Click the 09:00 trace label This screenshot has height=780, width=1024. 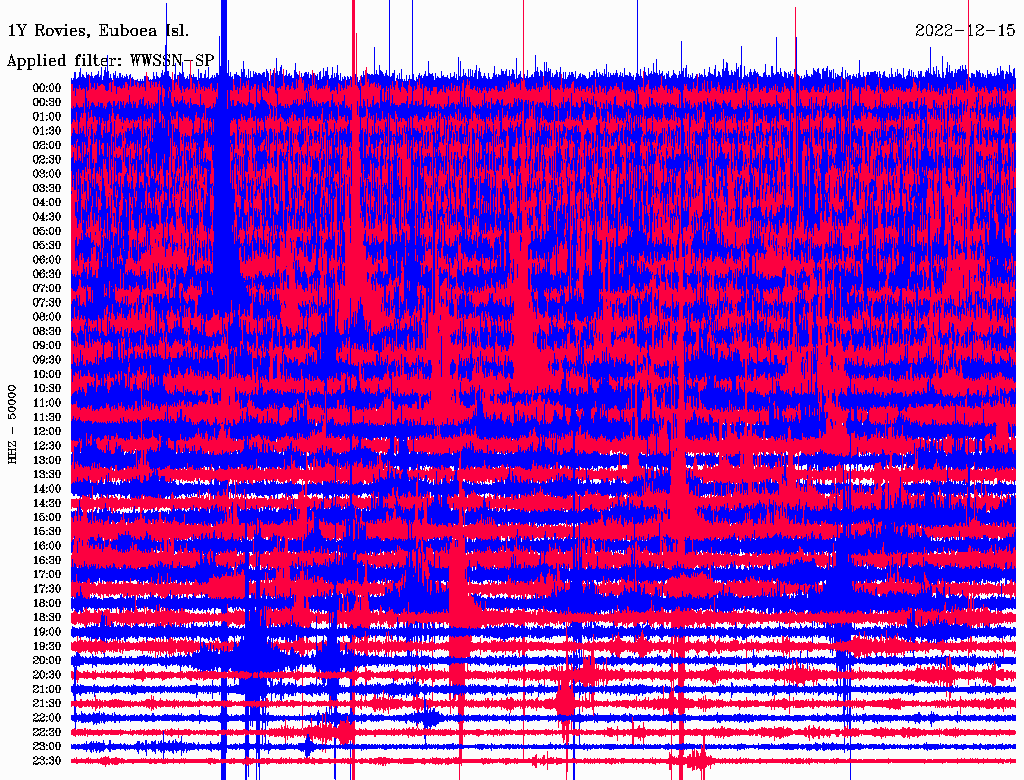point(47,345)
